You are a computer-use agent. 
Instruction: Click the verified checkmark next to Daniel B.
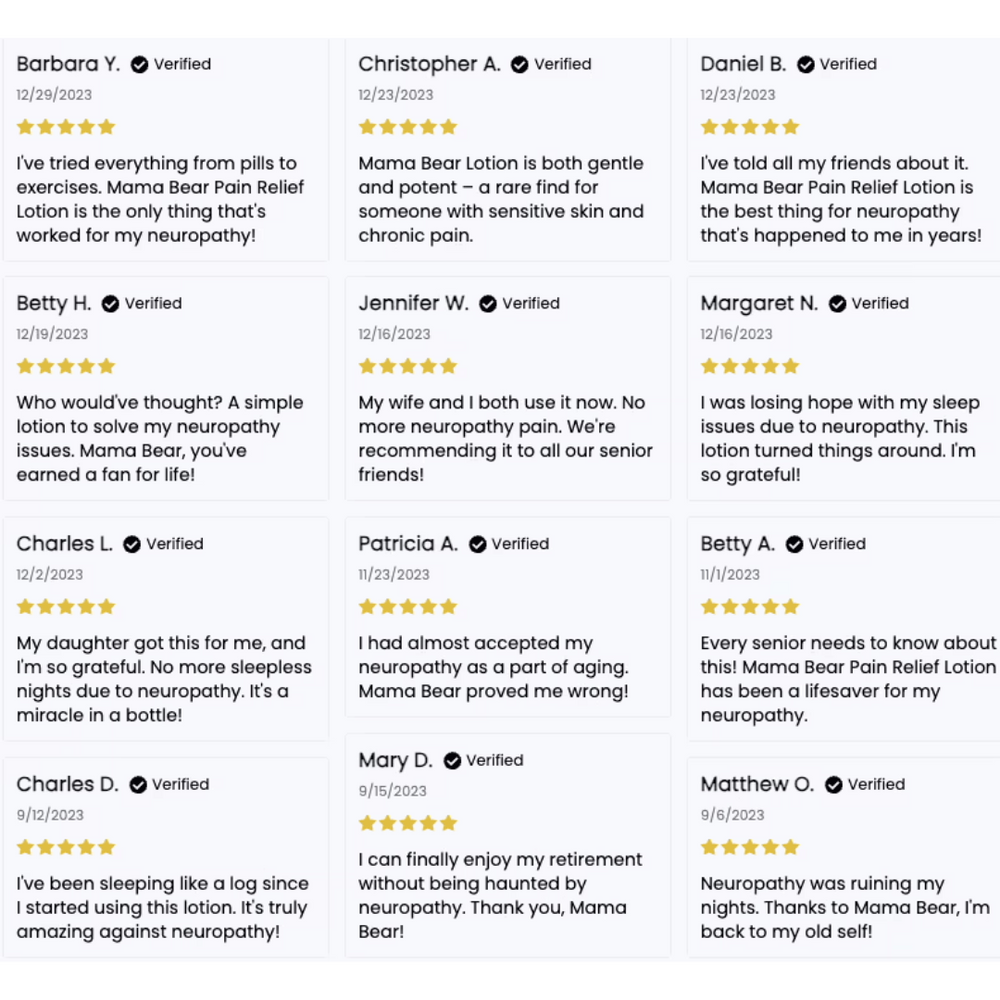coord(806,64)
